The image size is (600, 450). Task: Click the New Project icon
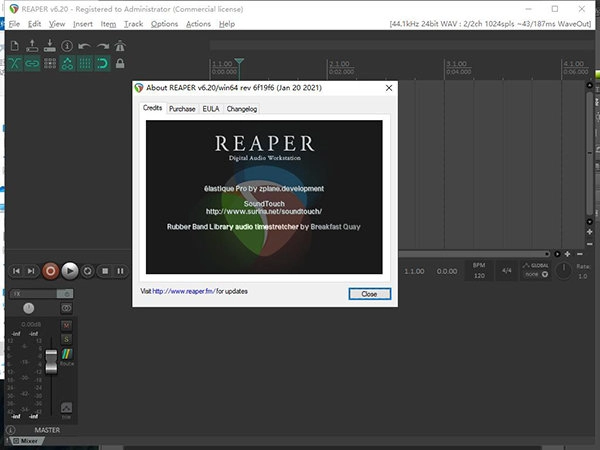coord(17,46)
